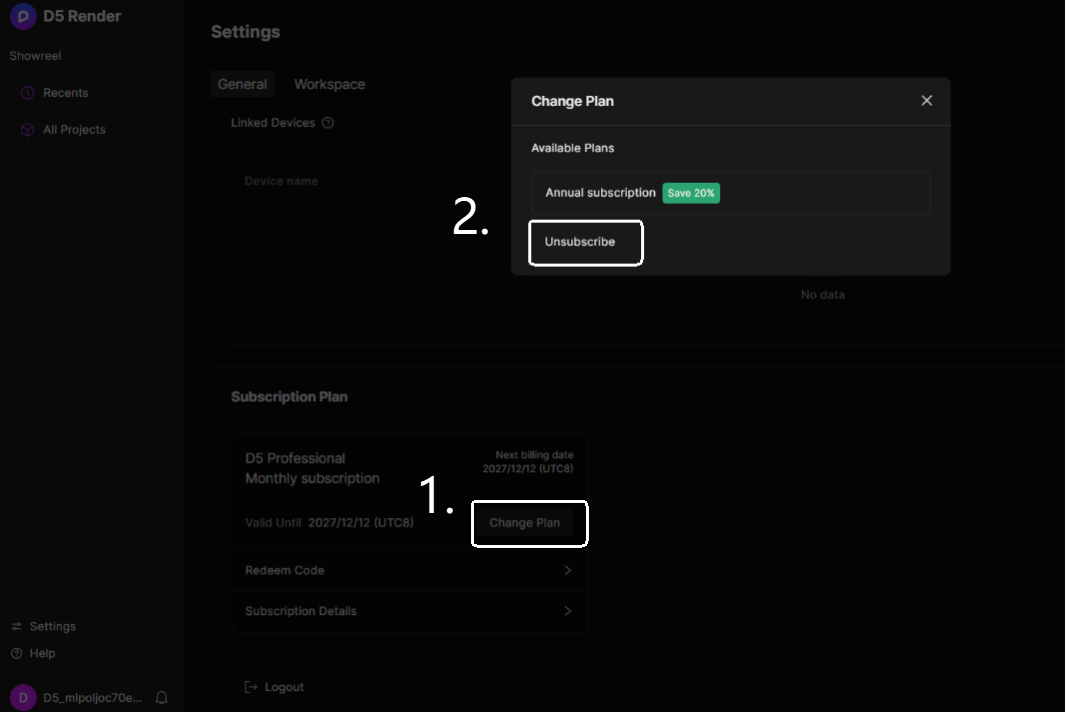Click the All Projects cube icon

point(27,130)
